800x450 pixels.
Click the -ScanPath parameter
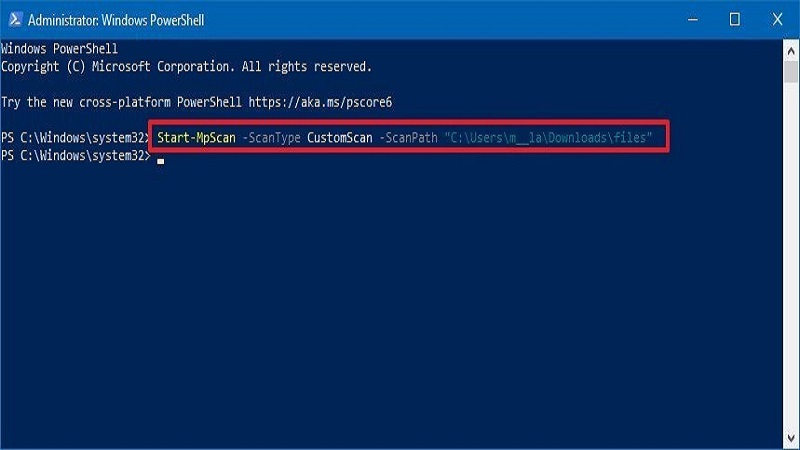point(410,137)
